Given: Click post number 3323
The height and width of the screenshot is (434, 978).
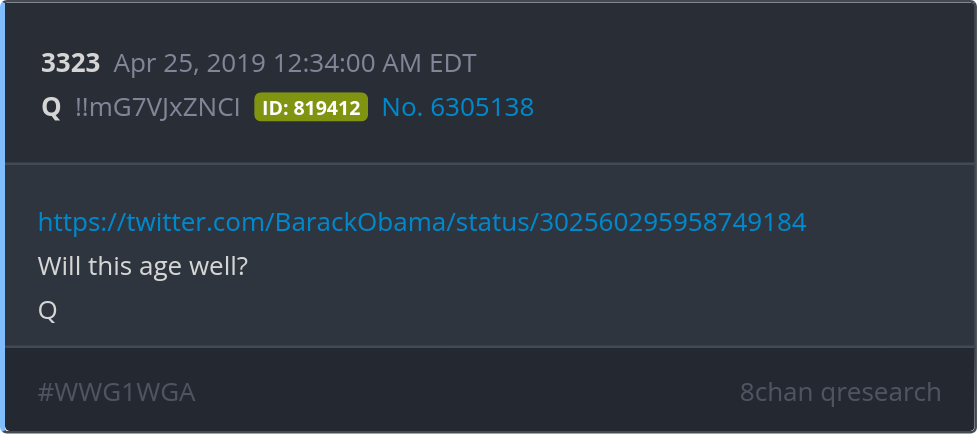Looking at the screenshot, I should [x=70, y=63].
